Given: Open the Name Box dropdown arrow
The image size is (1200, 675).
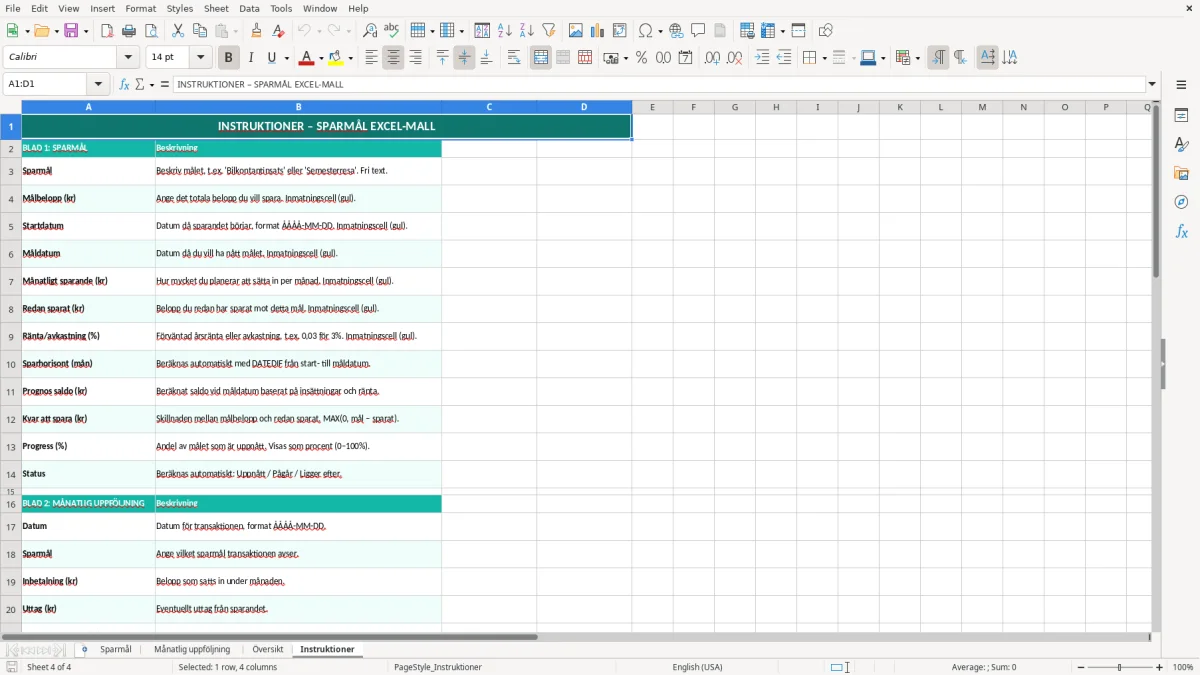Looking at the screenshot, I should (98, 84).
